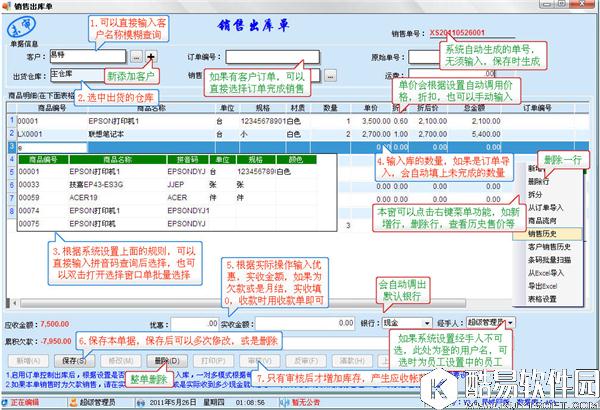Click the 销售出库单 title bar app icon
600x410 pixels.
tap(7, 6)
